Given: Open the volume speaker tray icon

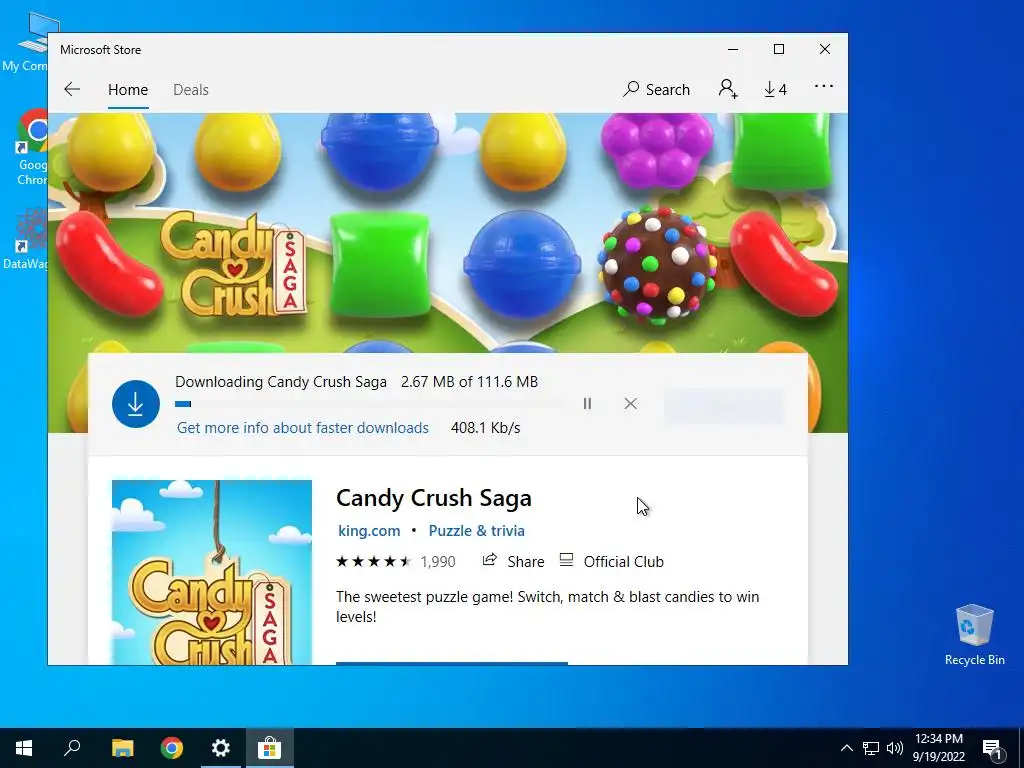Looking at the screenshot, I should (895, 748).
